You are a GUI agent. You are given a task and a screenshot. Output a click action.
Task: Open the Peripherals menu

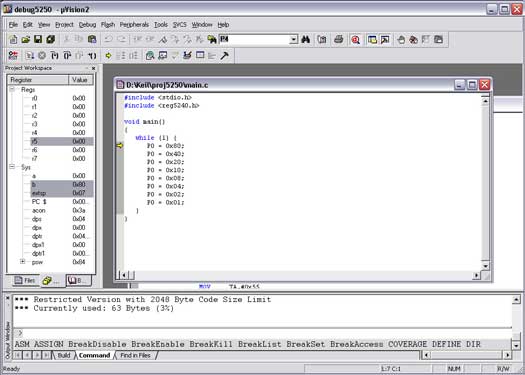click(x=134, y=25)
